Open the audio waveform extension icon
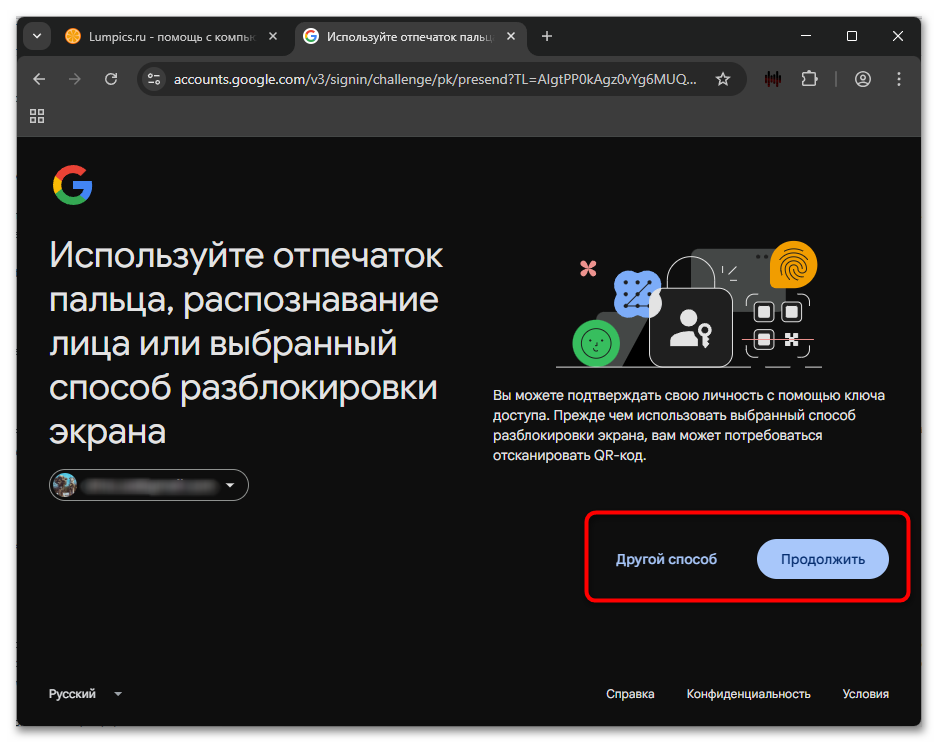 (773, 79)
